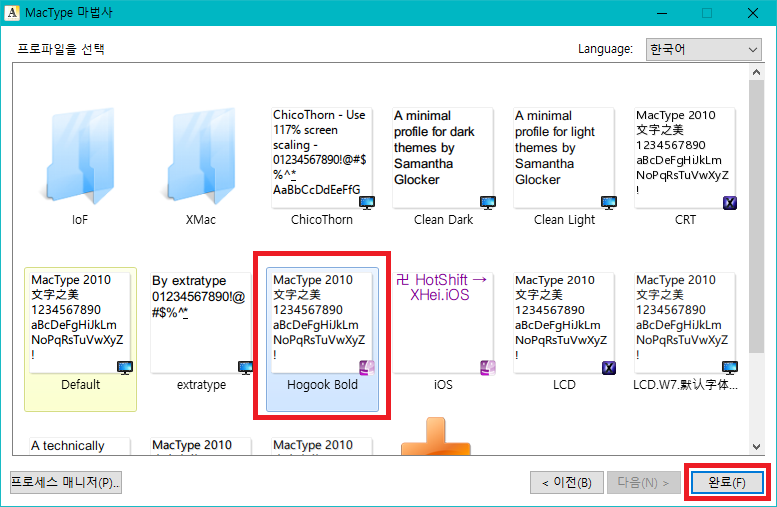The height and width of the screenshot is (507, 777).
Task: Click the profile list vertical scrollbar thumb
Action: pos(756,217)
